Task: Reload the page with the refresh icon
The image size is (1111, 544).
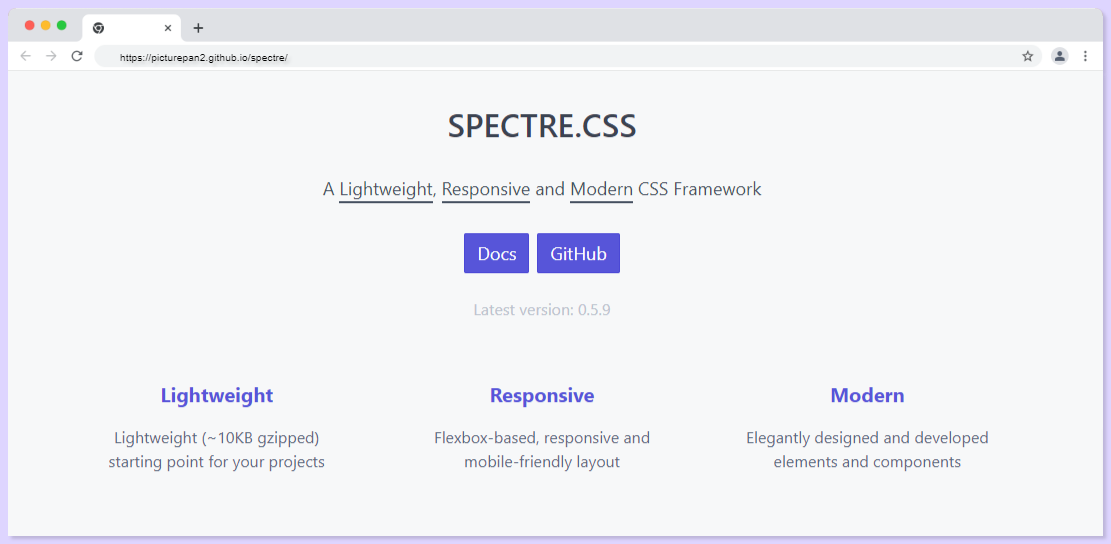Action: pos(77,56)
